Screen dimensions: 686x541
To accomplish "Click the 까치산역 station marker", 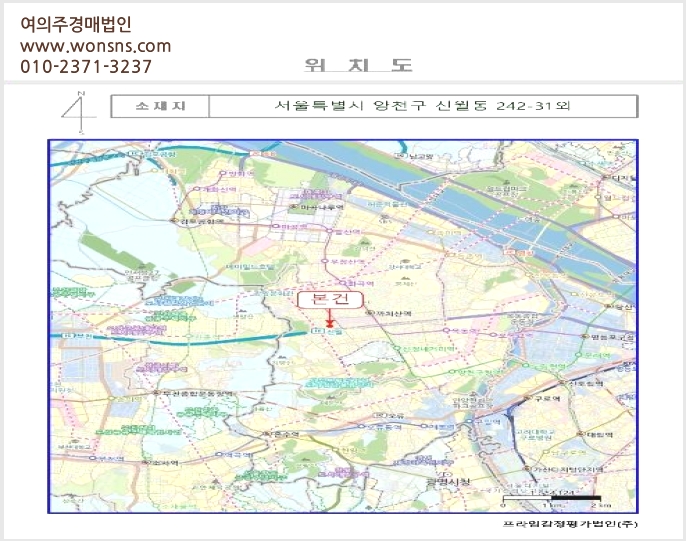I will coord(371,313).
